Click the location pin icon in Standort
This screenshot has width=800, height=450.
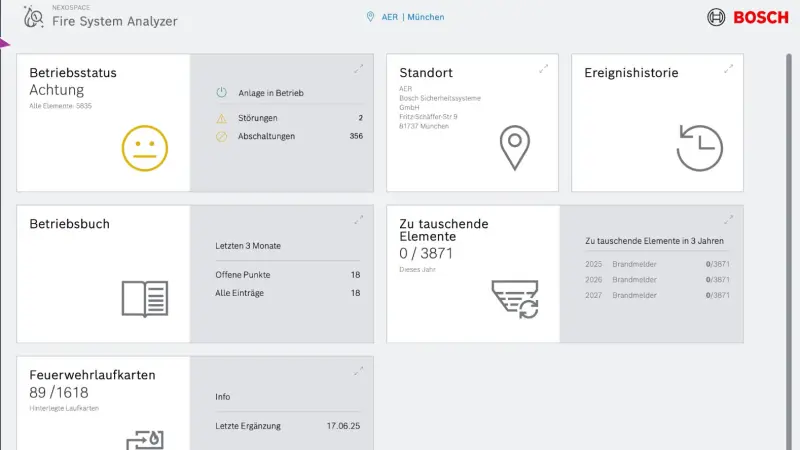point(514,148)
